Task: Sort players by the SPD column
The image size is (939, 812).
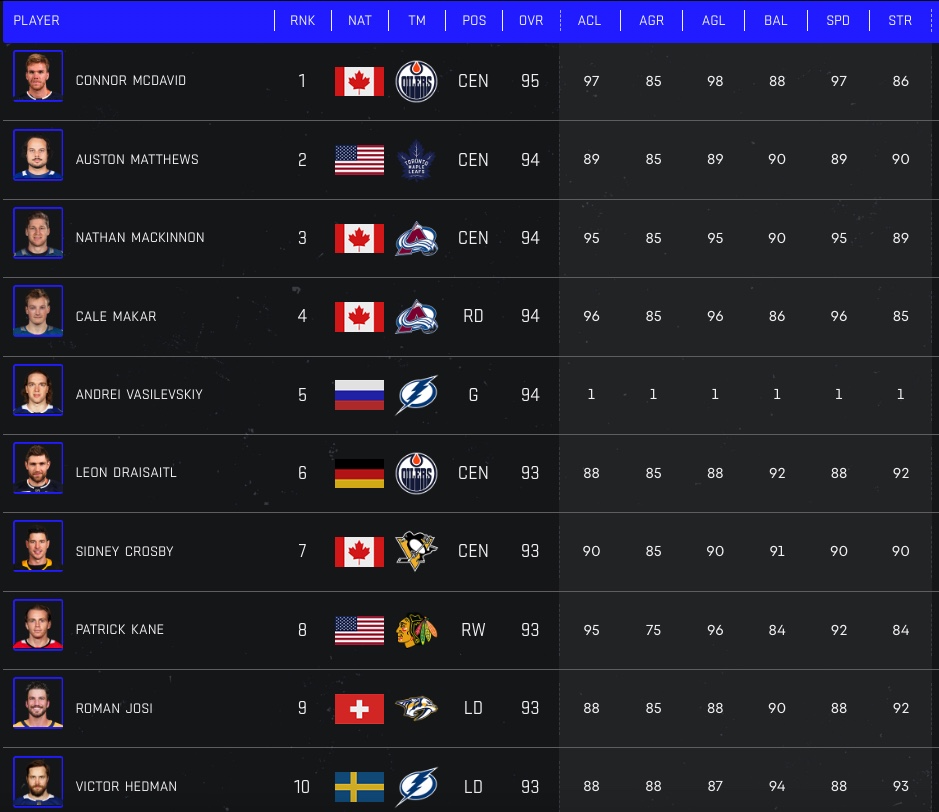Action: pyautogui.click(x=838, y=20)
